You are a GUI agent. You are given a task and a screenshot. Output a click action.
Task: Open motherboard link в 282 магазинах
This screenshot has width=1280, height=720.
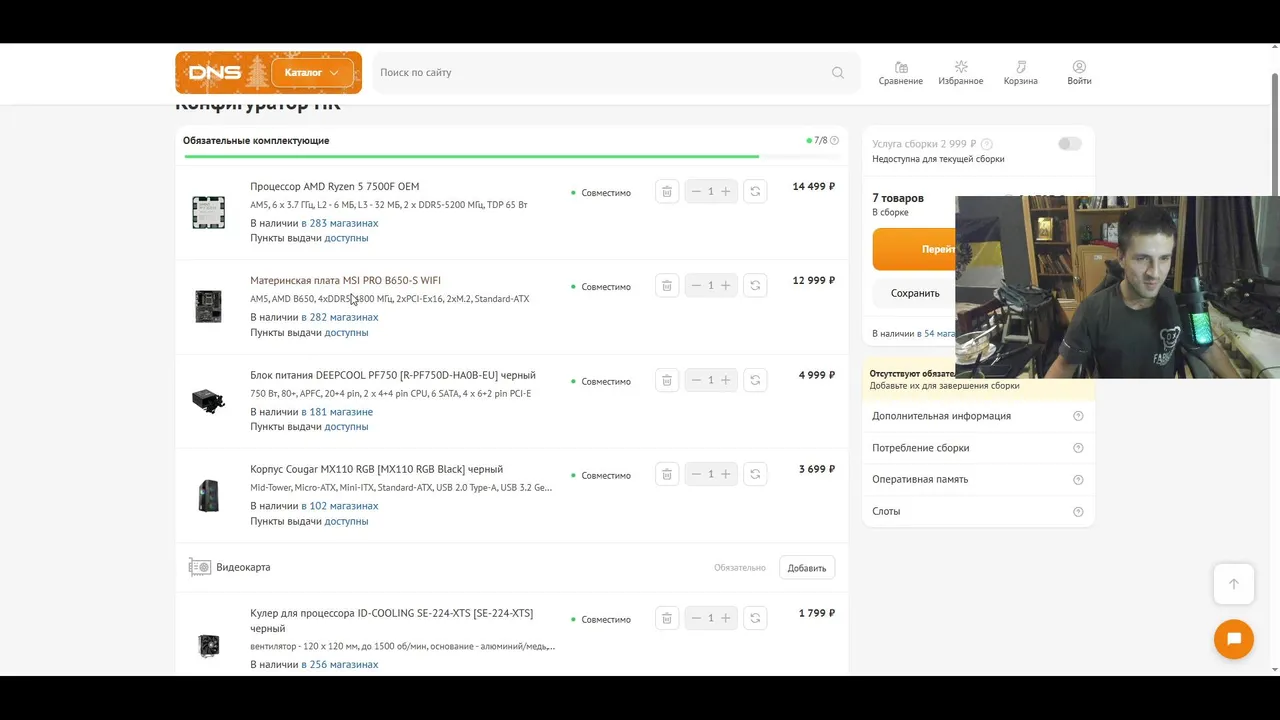(340, 317)
